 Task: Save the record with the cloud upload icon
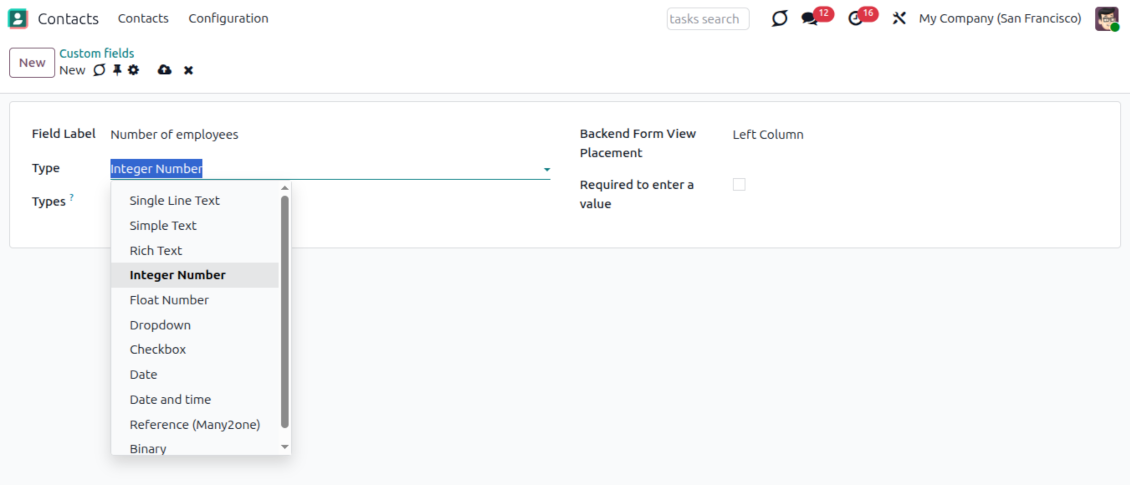point(165,70)
